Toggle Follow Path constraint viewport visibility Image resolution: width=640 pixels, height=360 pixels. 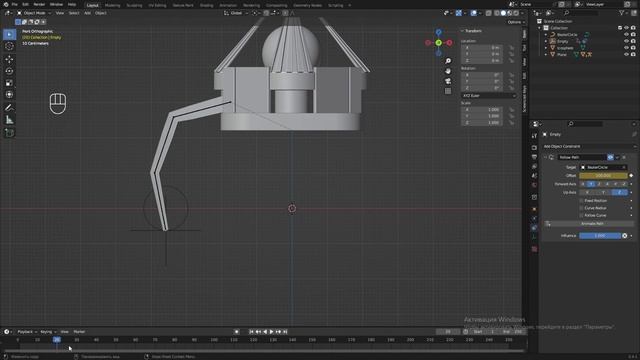click(610, 158)
